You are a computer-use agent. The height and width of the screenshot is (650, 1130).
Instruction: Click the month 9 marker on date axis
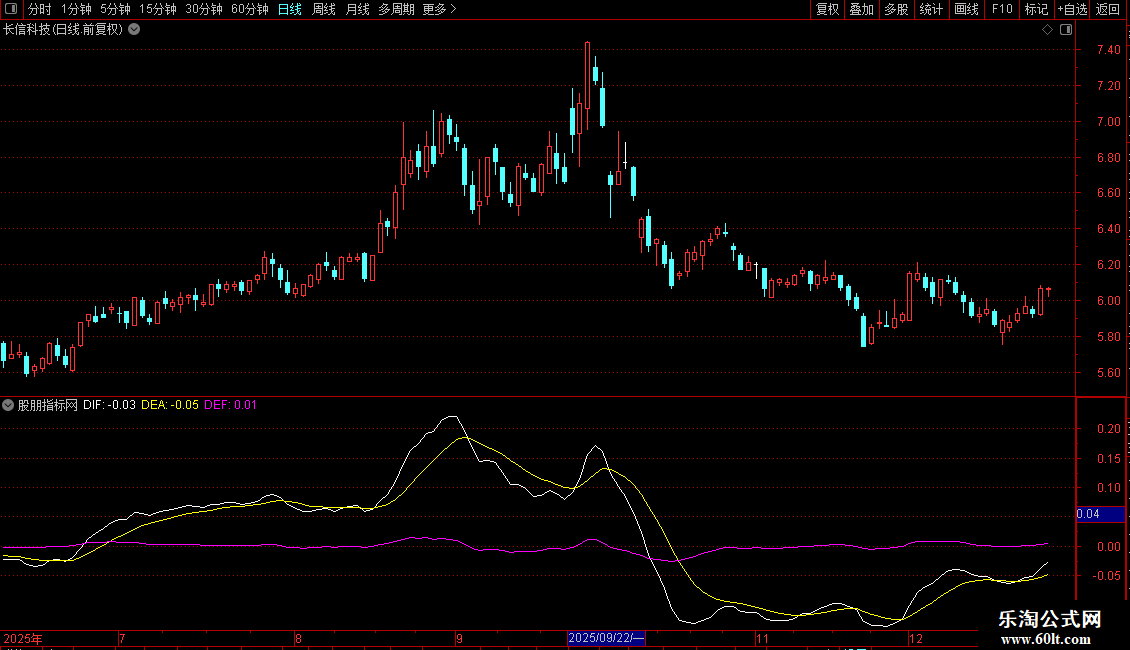tap(459, 638)
